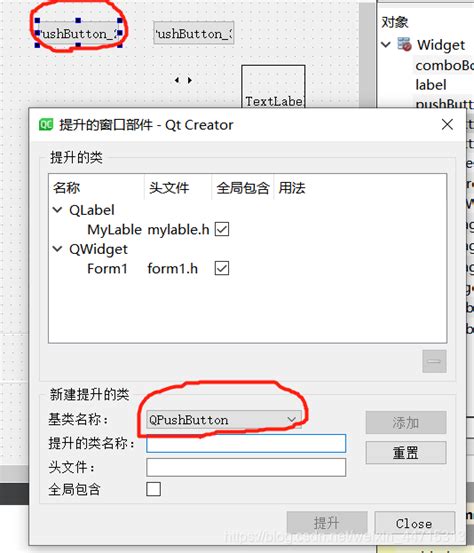
Task: Collapse the Widget node in object tree
Action: pos(386,45)
